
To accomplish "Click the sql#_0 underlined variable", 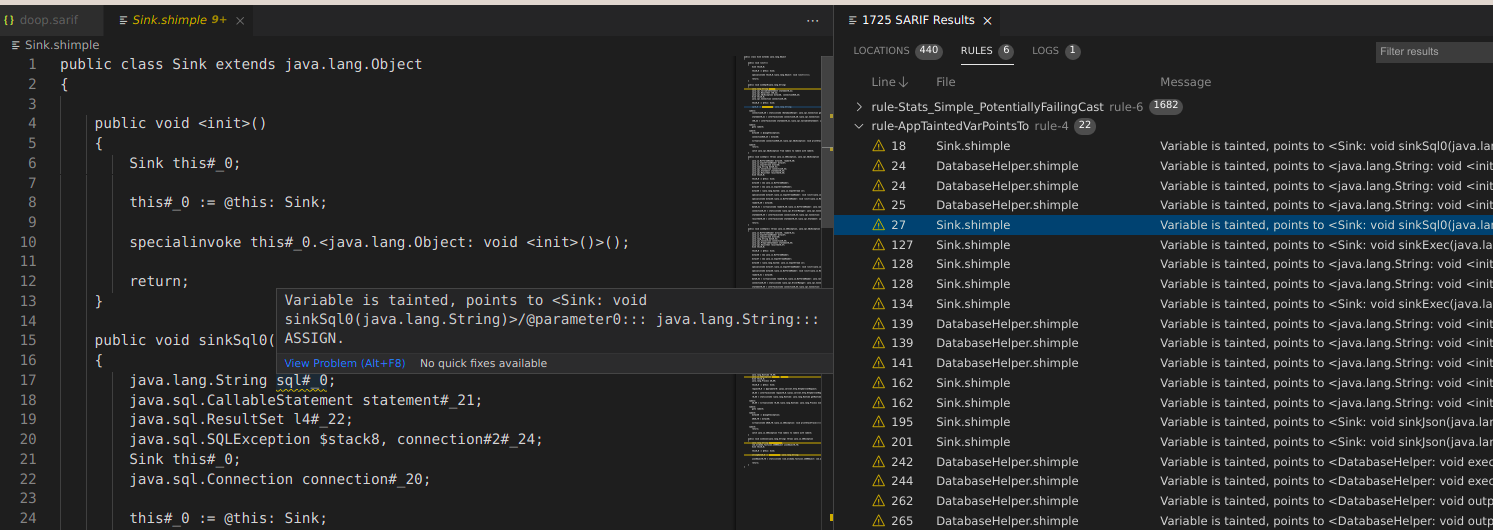I will 301,380.
